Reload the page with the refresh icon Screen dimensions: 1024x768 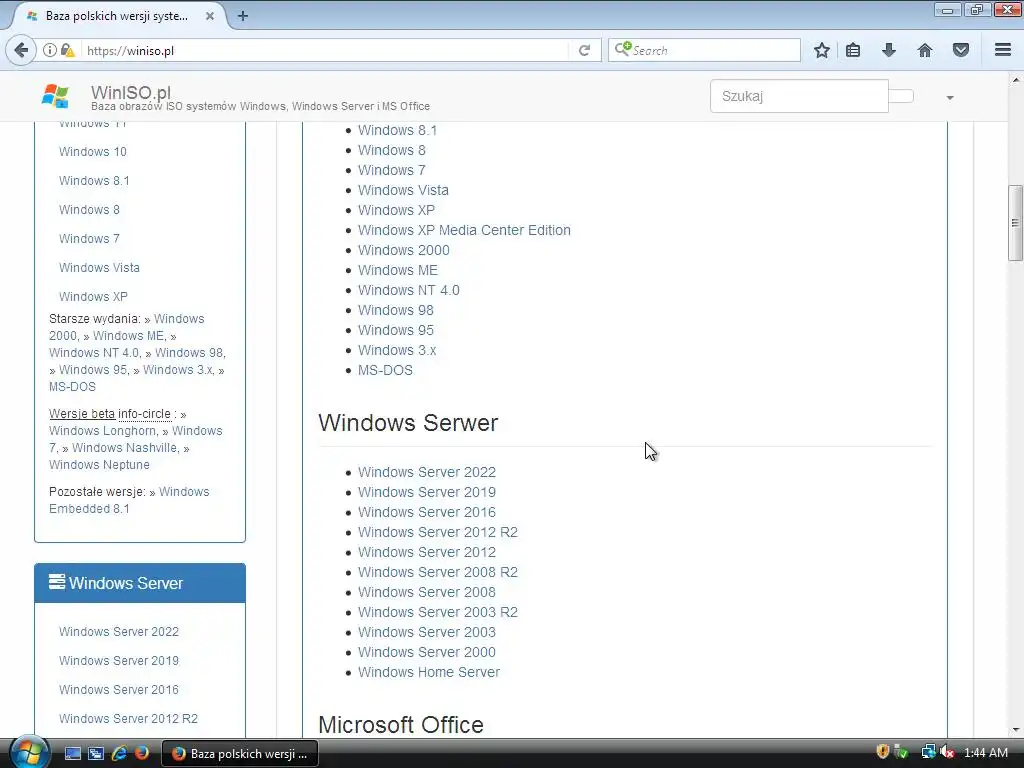coord(584,50)
